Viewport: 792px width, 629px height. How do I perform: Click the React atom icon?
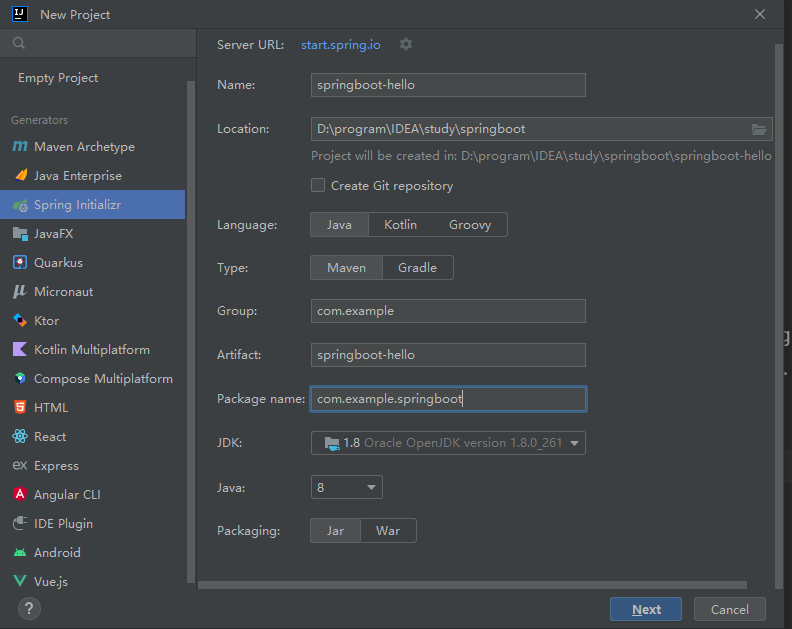point(20,436)
